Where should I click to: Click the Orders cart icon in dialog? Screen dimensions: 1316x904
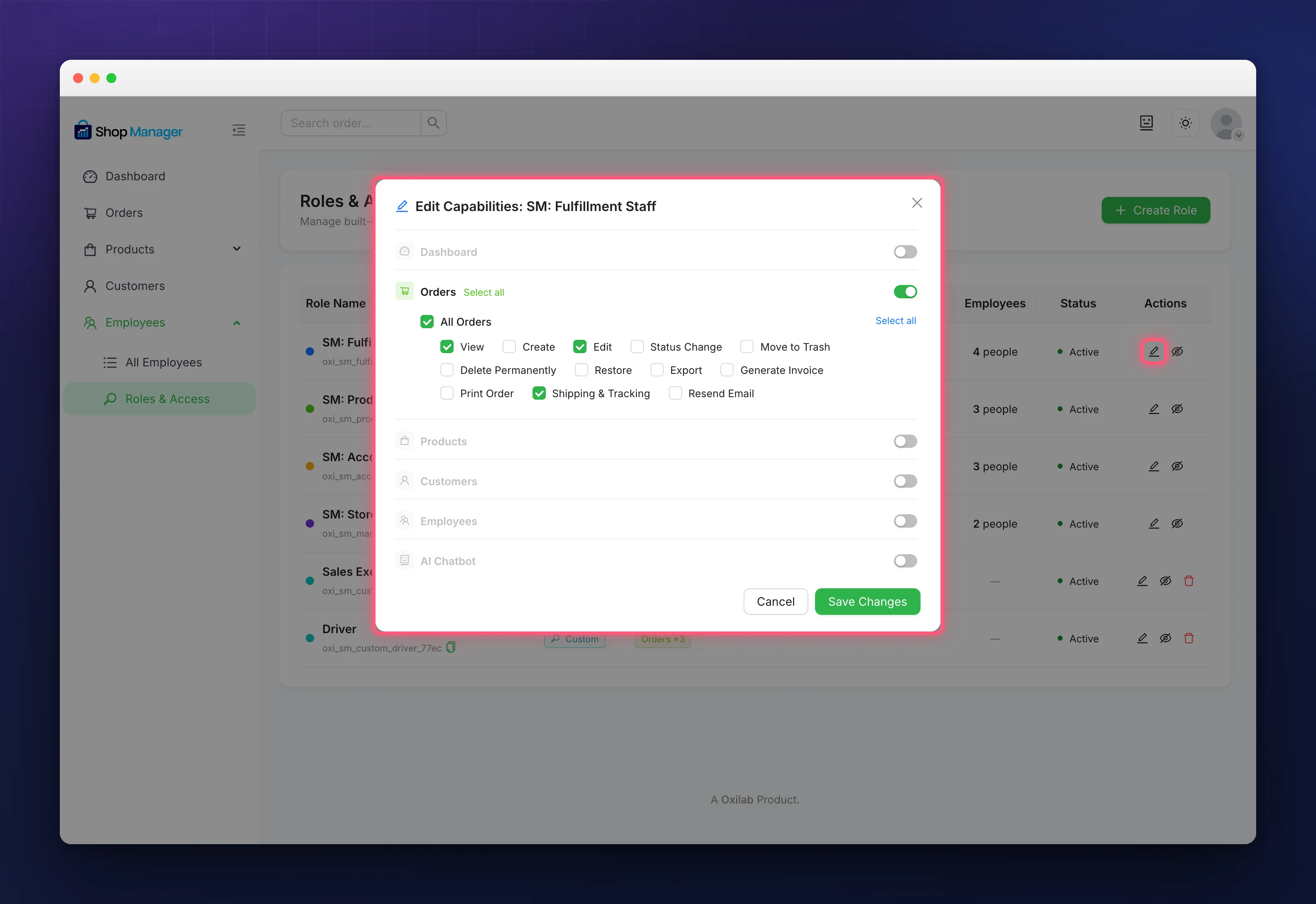coord(404,291)
